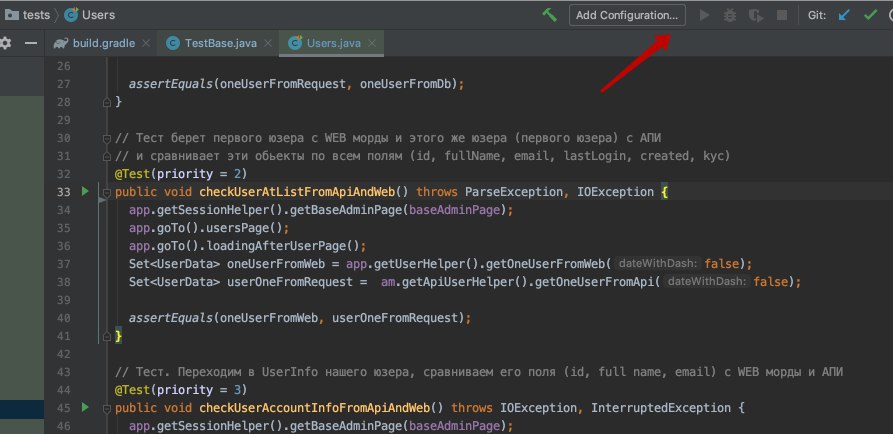Click getOneUserFromApi method call
This screenshot has height=434, width=893.
tap(594, 282)
